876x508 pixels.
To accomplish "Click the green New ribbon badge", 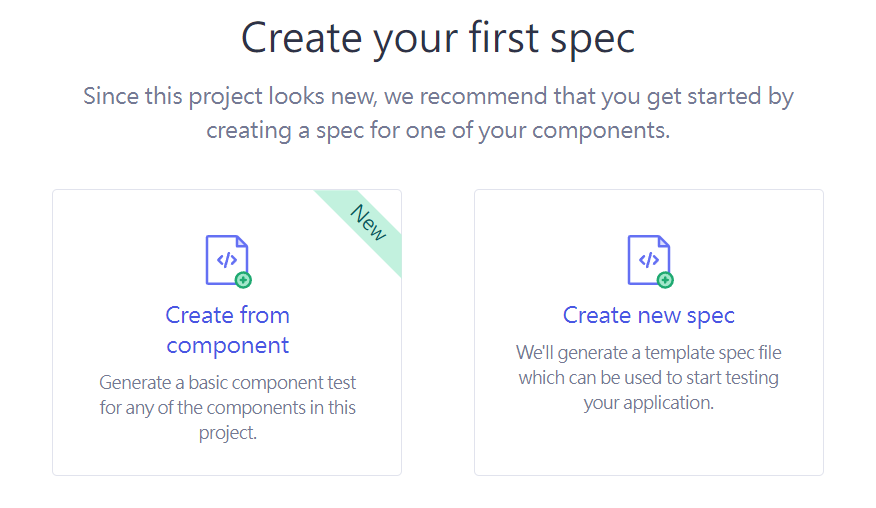I will pos(367,222).
